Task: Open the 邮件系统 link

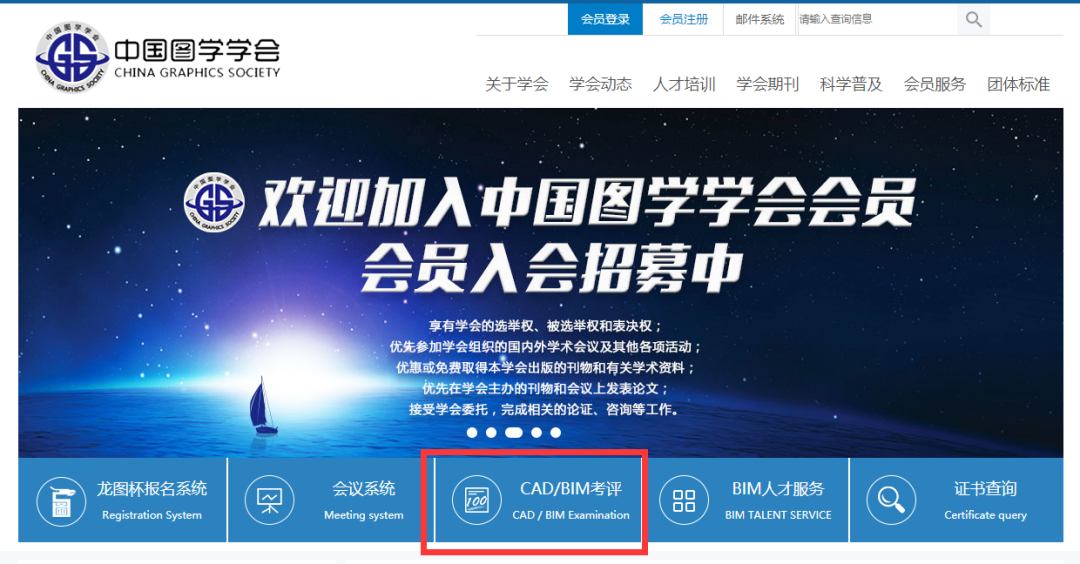Action: [x=760, y=19]
